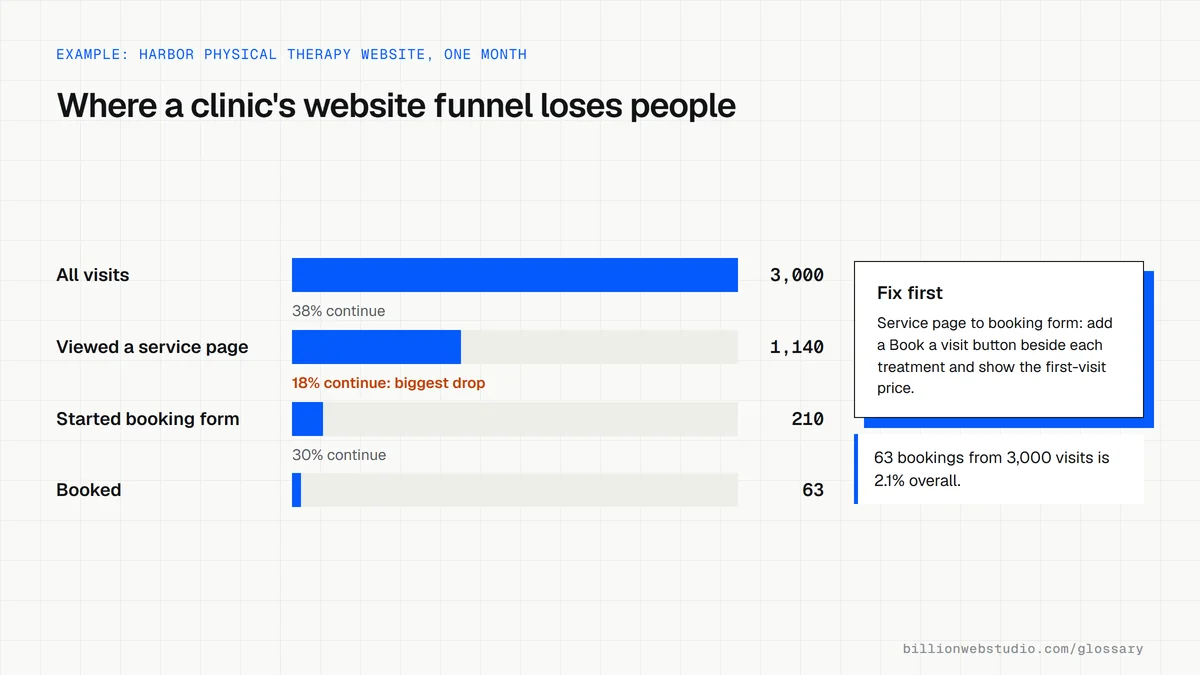Viewport: 1200px width, 675px height.
Task: Click the 1,140 value
Action: (797, 347)
